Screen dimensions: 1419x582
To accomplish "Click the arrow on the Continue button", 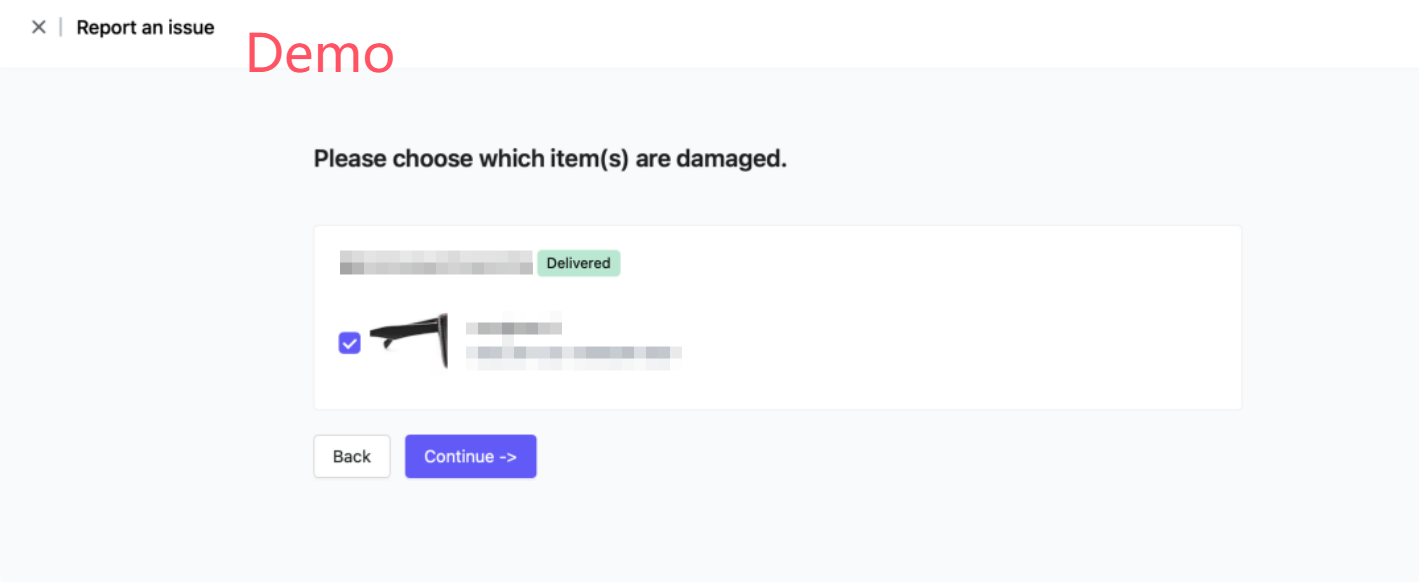I will 508,456.
